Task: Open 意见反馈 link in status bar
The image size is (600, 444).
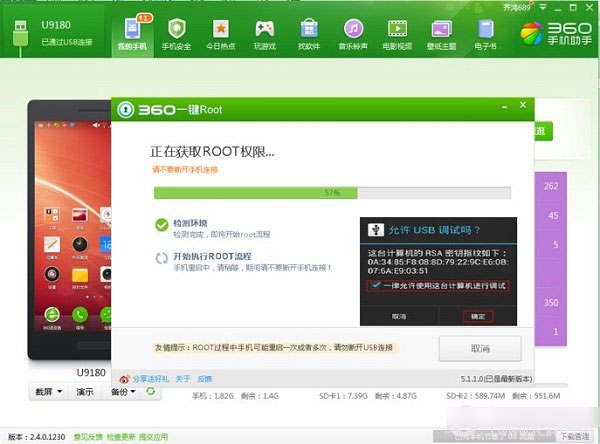Action: coord(88,437)
